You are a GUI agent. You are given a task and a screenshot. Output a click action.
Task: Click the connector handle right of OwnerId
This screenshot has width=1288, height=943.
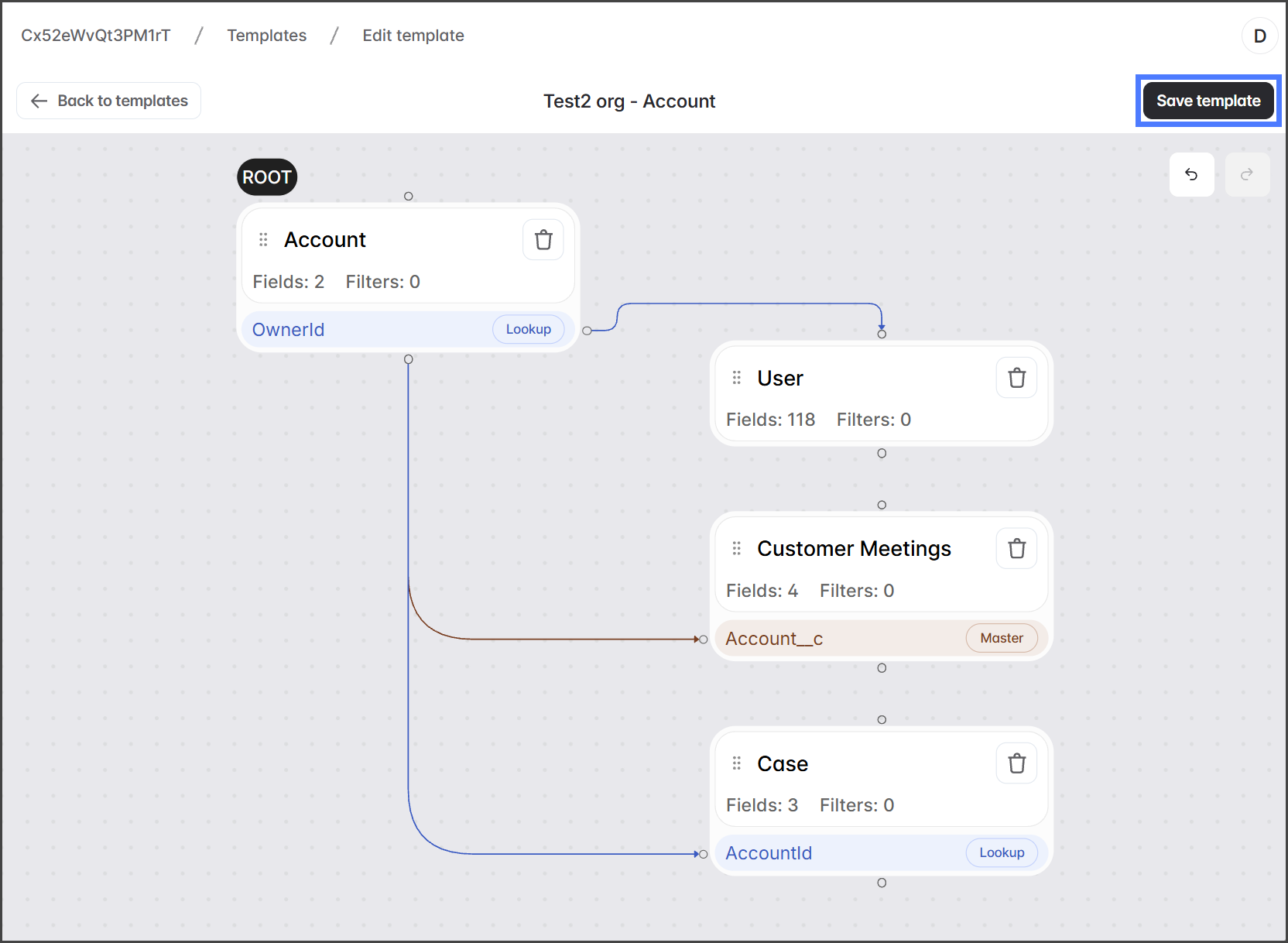click(x=587, y=331)
